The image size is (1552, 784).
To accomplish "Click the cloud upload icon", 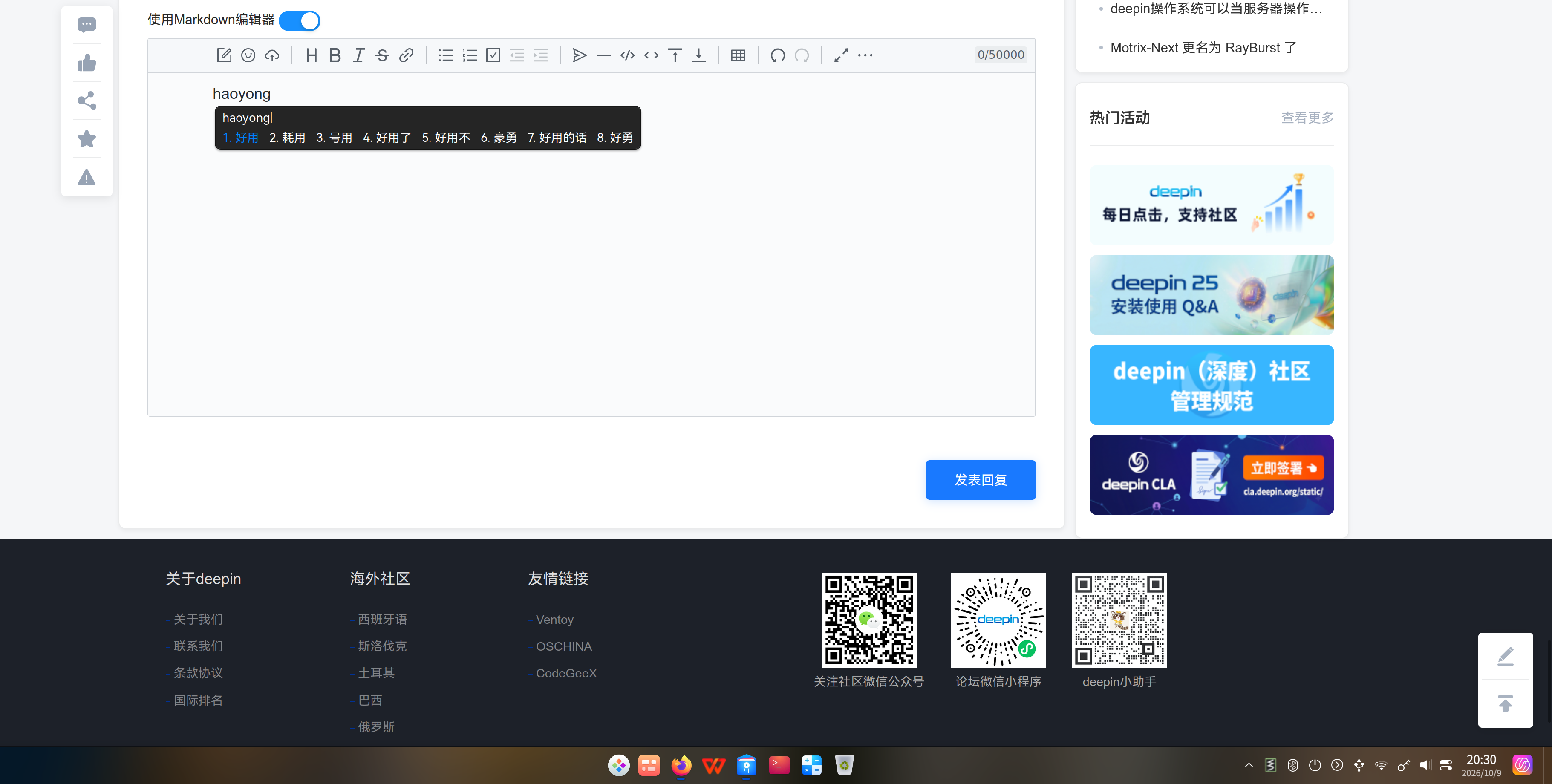I will 272,55.
